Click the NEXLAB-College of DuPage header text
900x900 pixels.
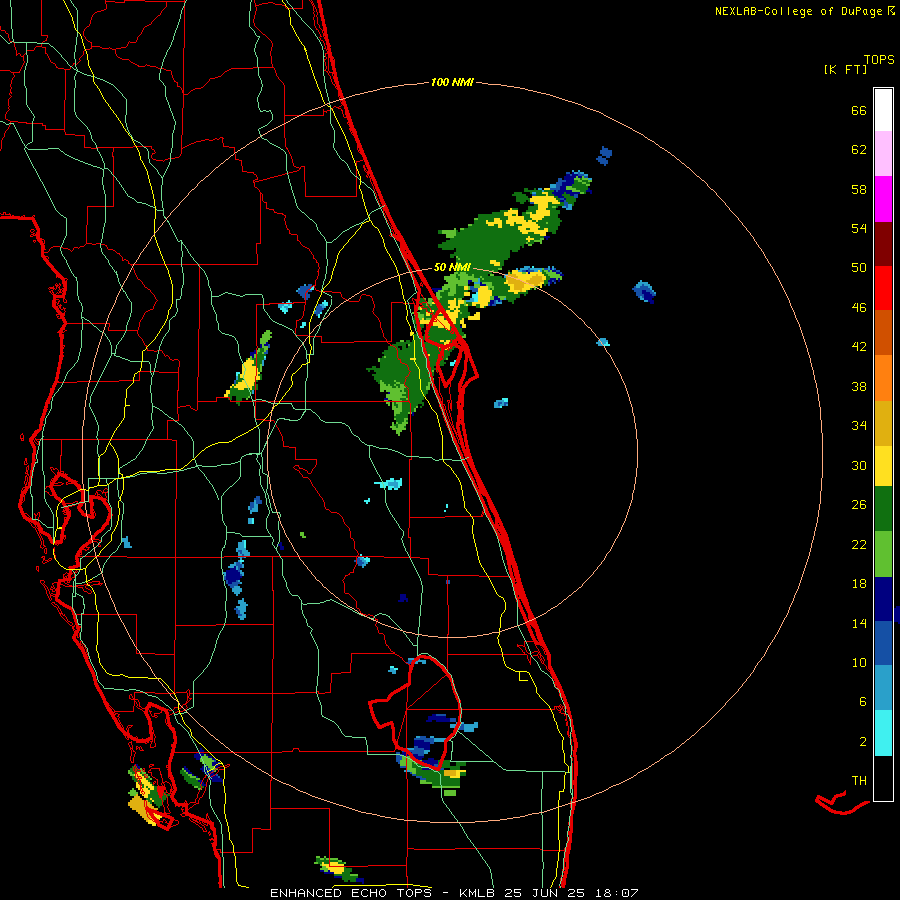(x=804, y=11)
